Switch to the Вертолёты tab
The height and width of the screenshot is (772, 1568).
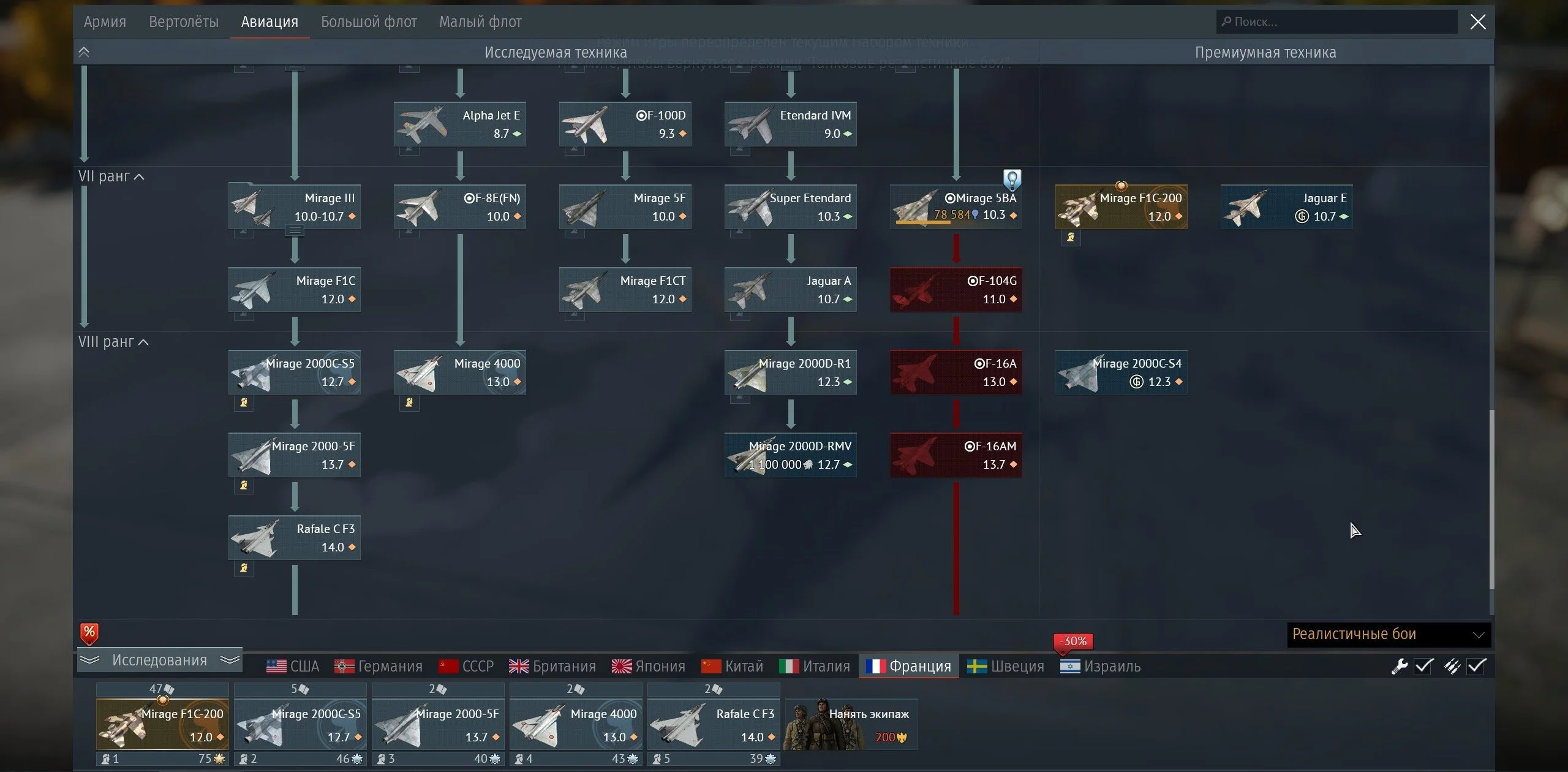[183, 22]
